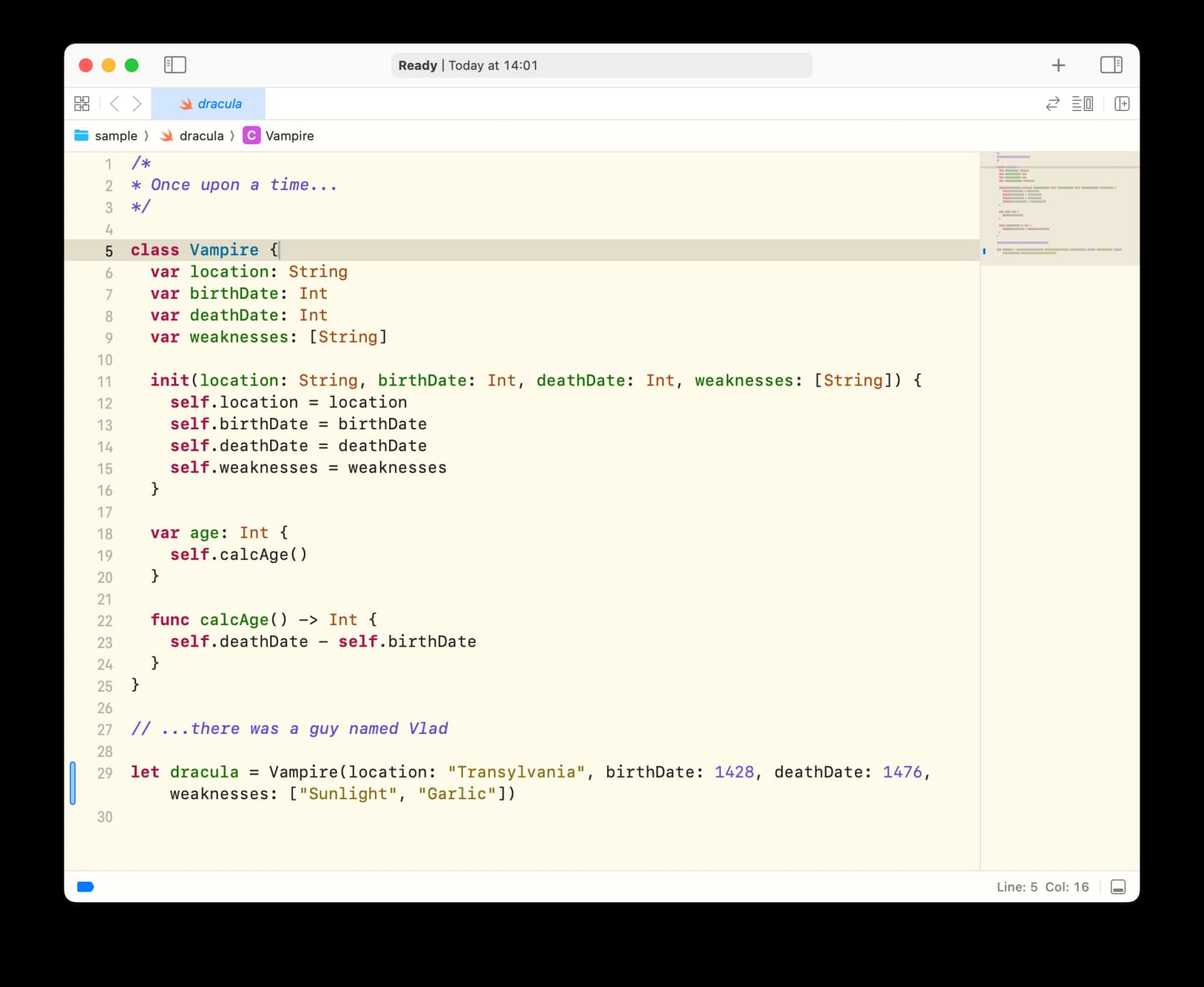Click the Ready activity status view
This screenshot has width=1204, height=987.
(602, 65)
